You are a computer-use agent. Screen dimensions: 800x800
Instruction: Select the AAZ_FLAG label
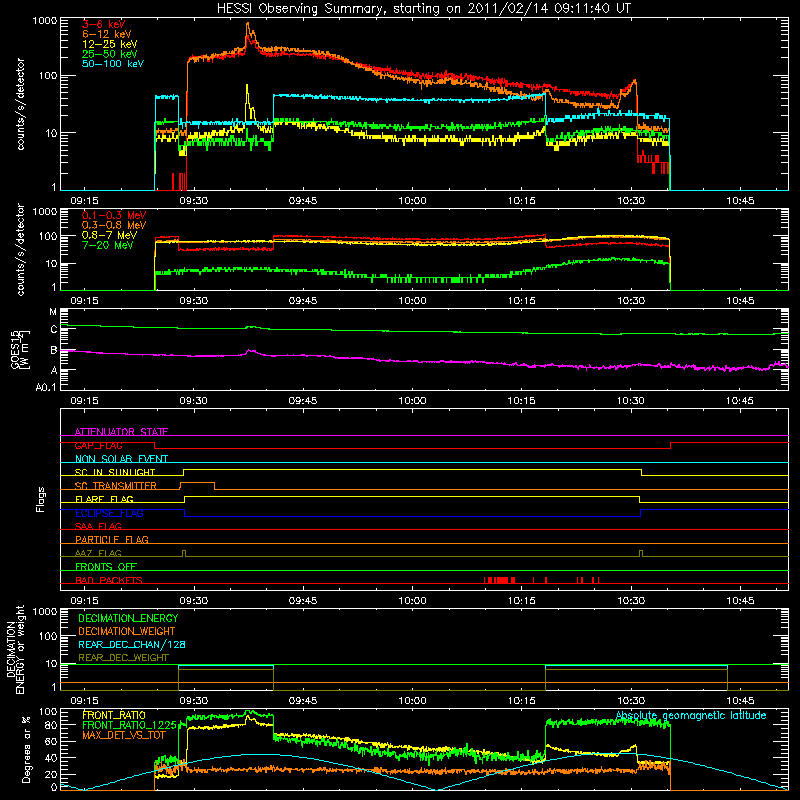(98, 553)
